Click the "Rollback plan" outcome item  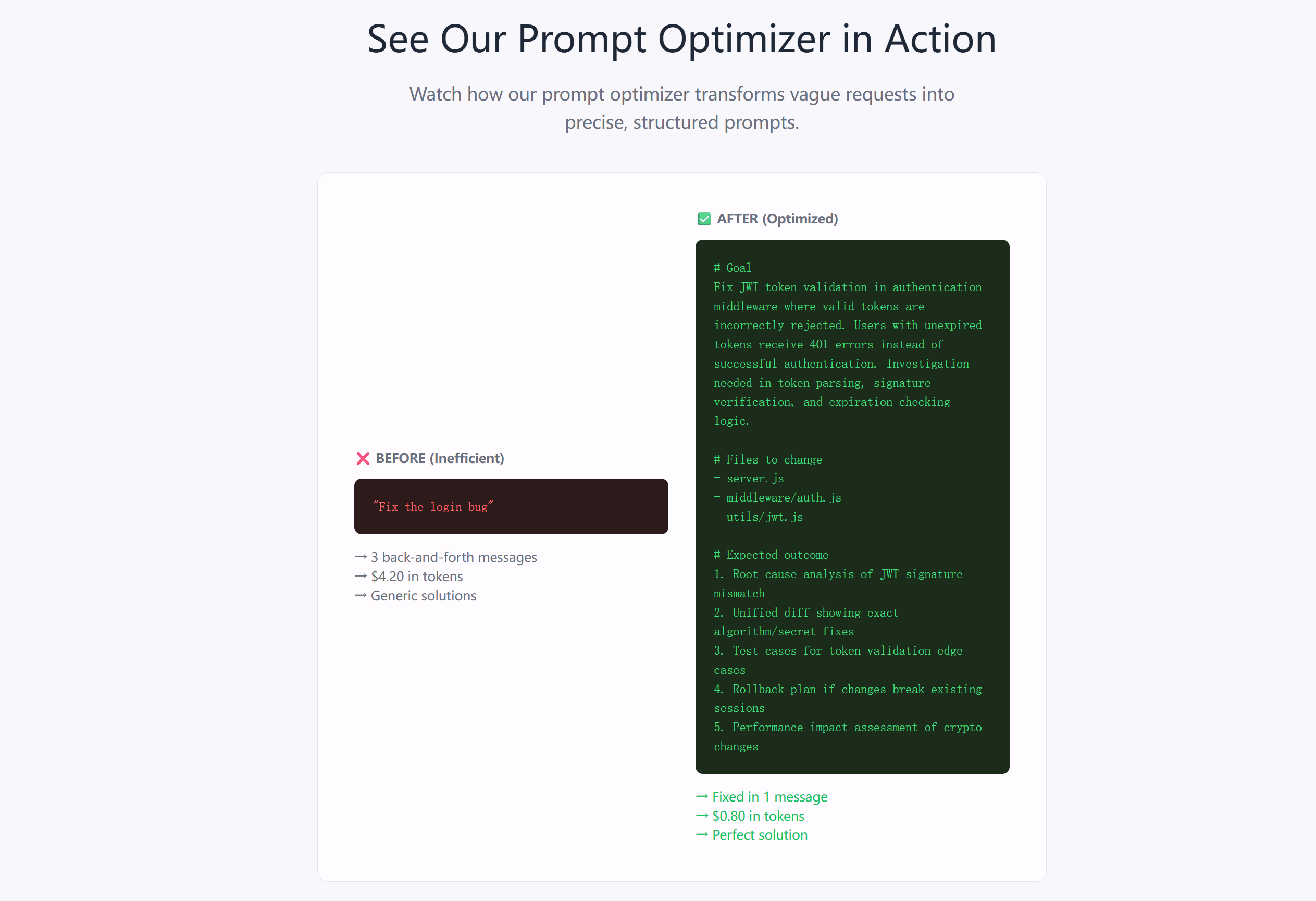point(848,690)
